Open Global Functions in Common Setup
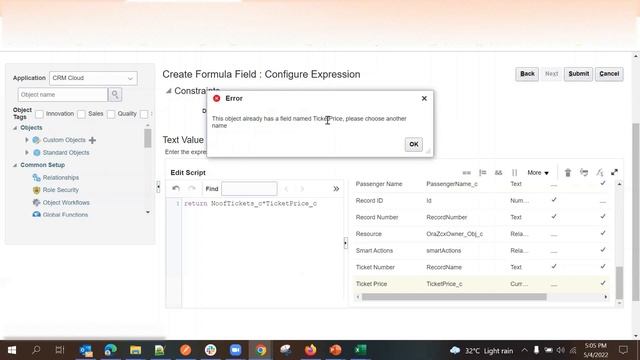Viewport: 640px width, 360px height. 65,215
